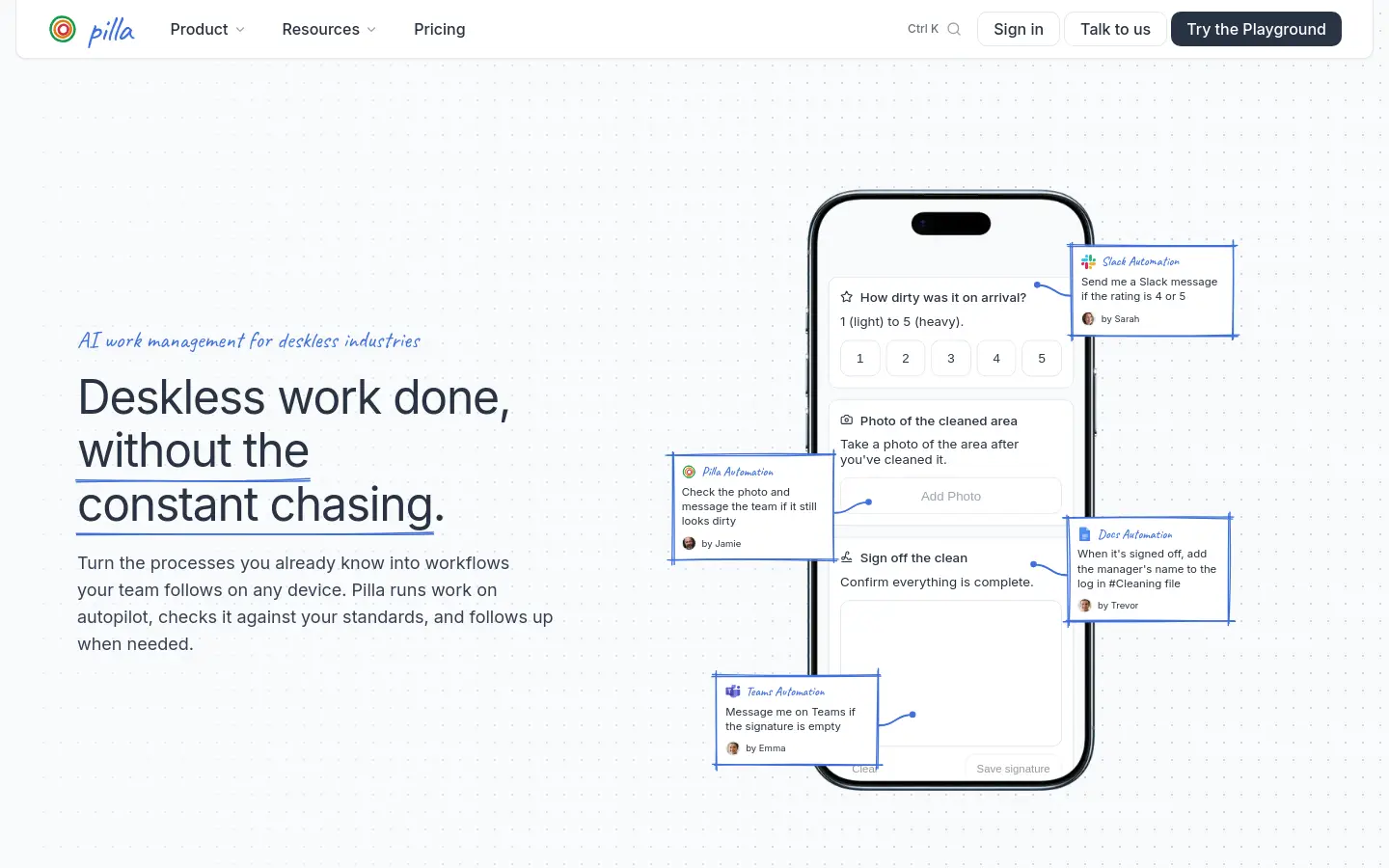Click 'AI work management for deskless industries' tagline
Viewport: 1389px width, 868px height.
pos(249,340)
